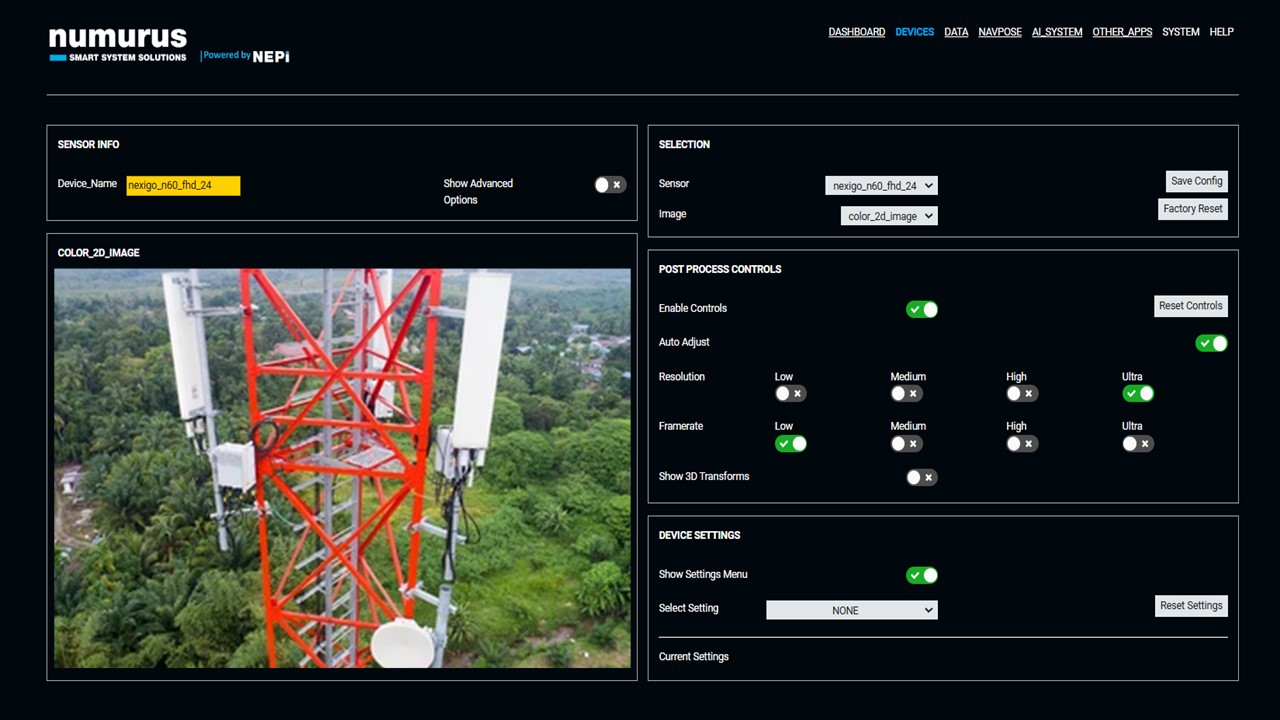Image resolution: width=1280 pixels, height=720 pixels.
Task: Disable Show Settings Menu
Action: [x=922, y=575]
